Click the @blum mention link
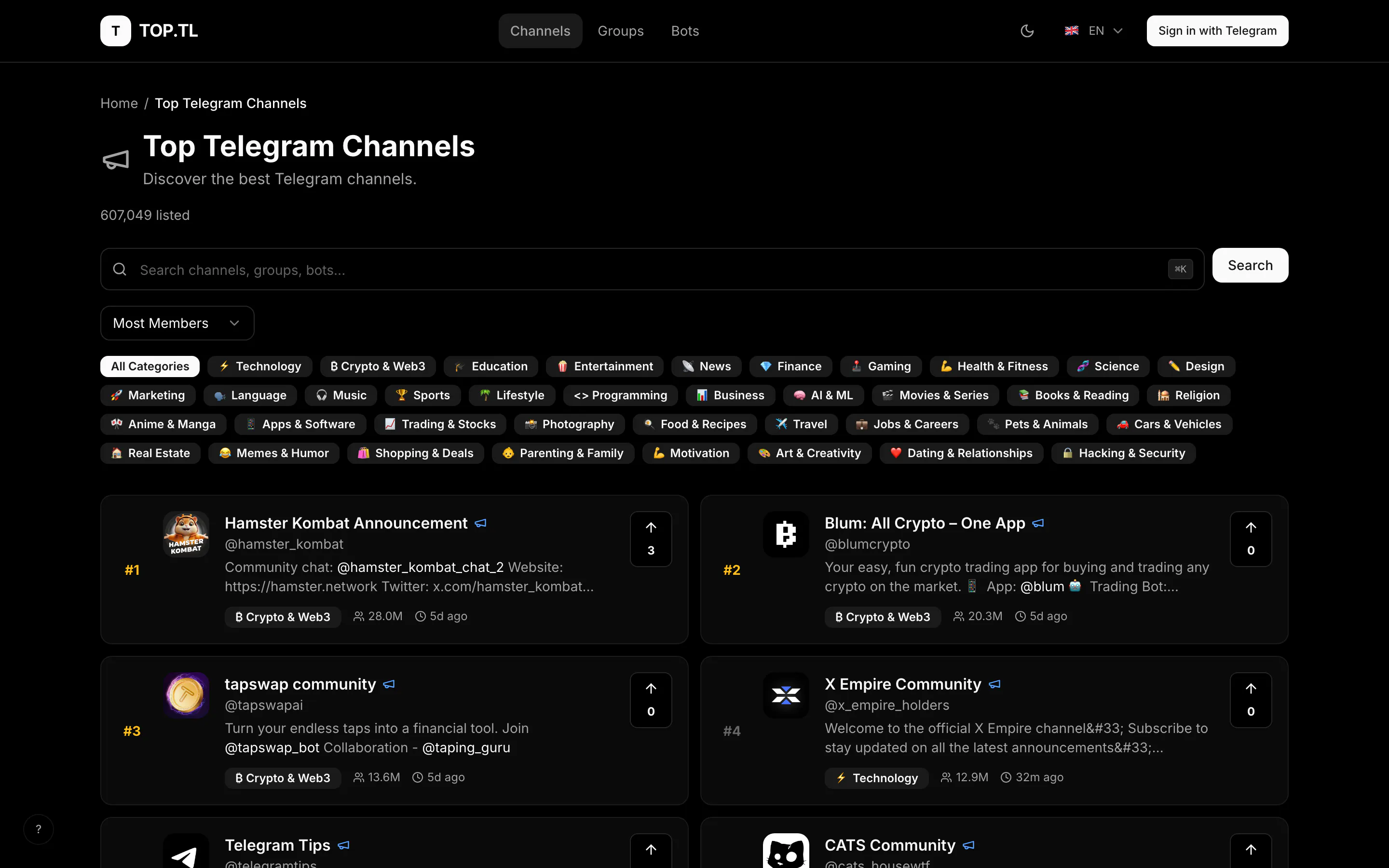The height and width of the screenshot is (868, 1389). coord(1042,587)
